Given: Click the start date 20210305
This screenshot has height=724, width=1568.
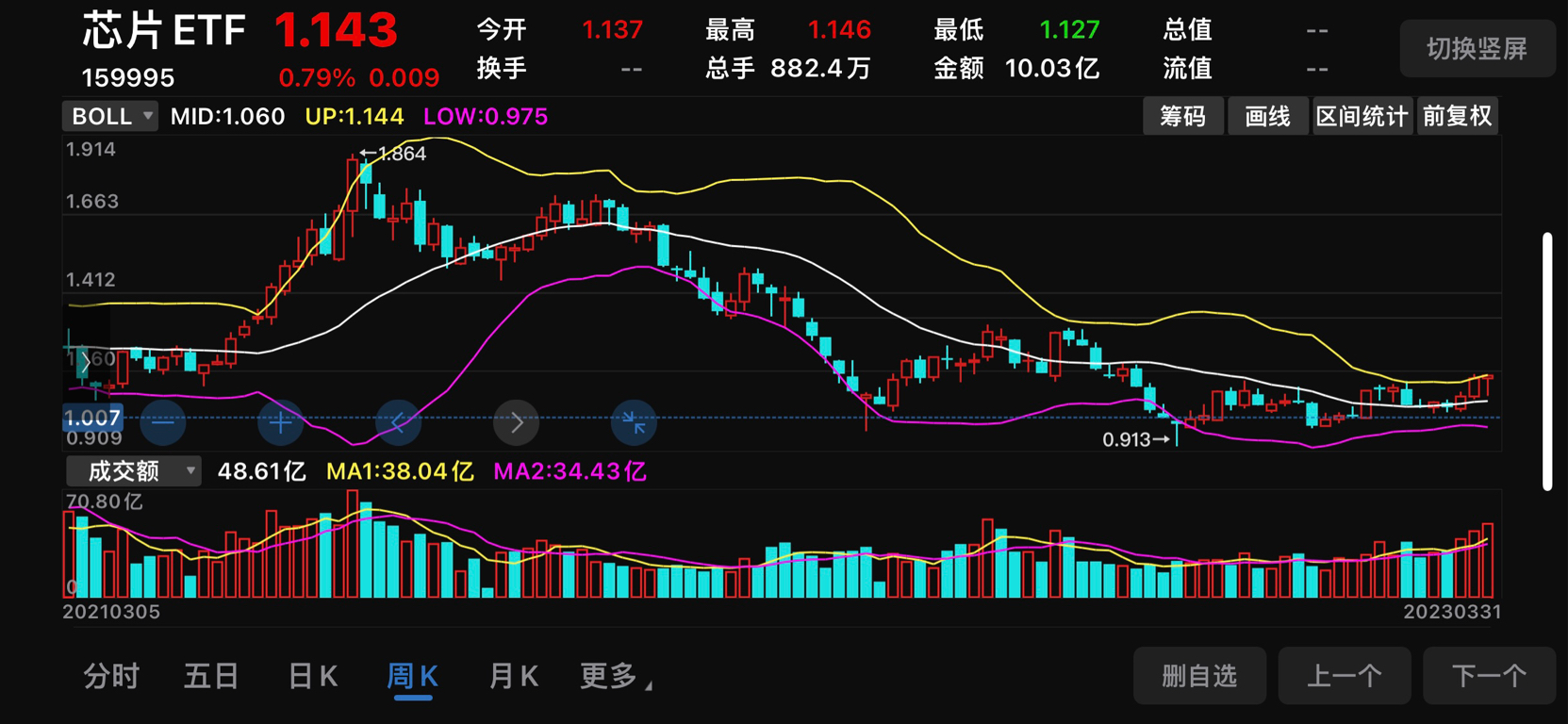Looking at the screenshot, I should click(x=111, y=612).
